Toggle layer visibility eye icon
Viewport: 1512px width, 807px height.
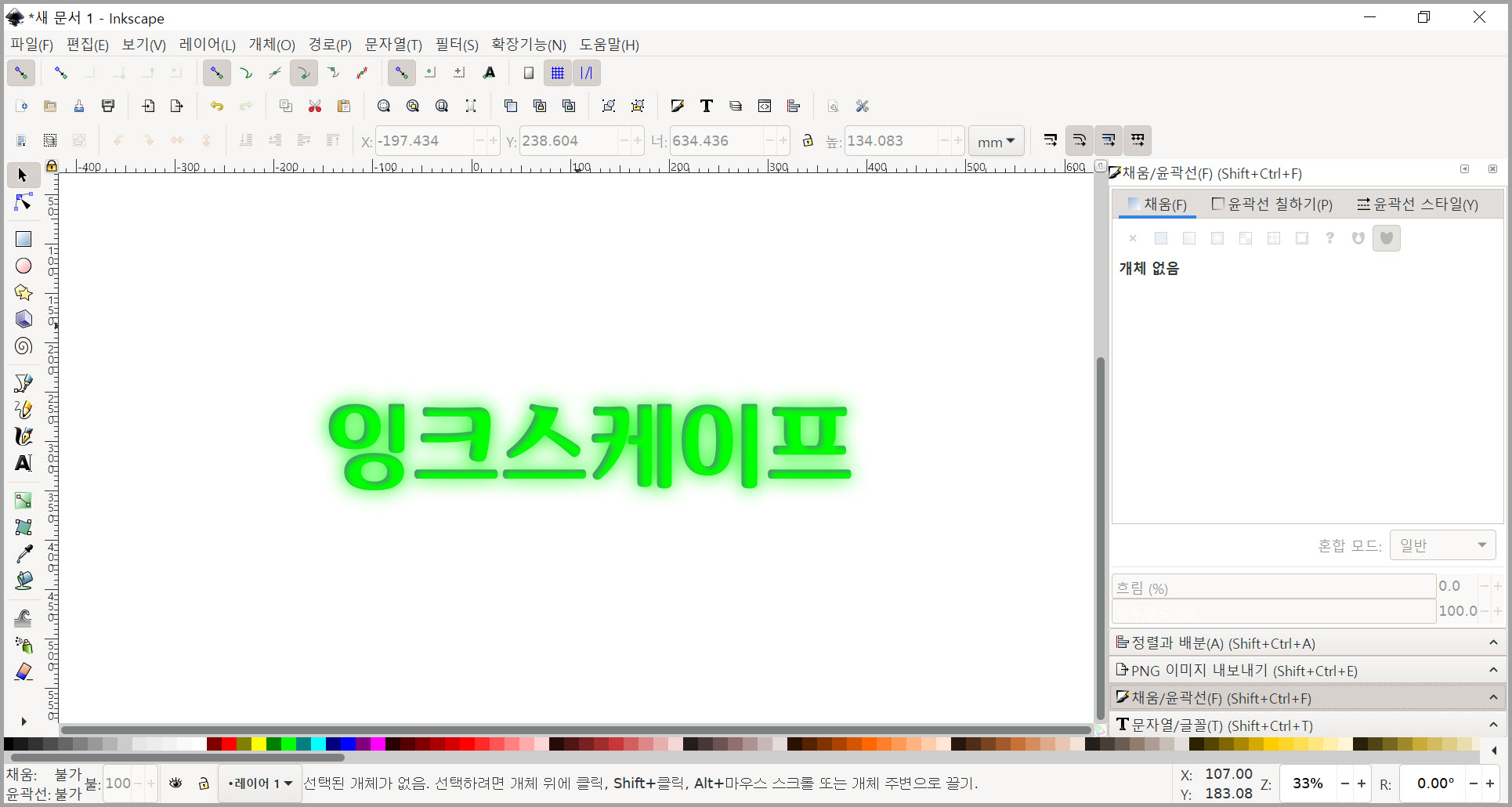[175, 783]
